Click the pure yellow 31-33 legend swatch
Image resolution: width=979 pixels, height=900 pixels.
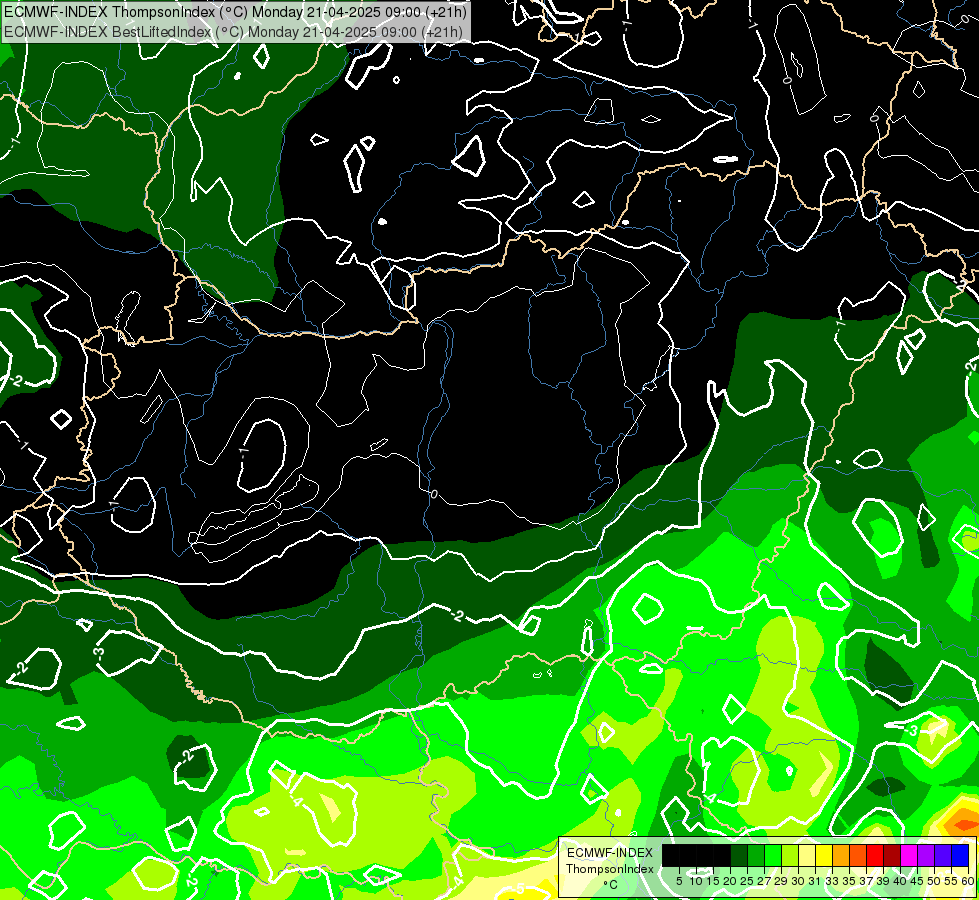824,856
